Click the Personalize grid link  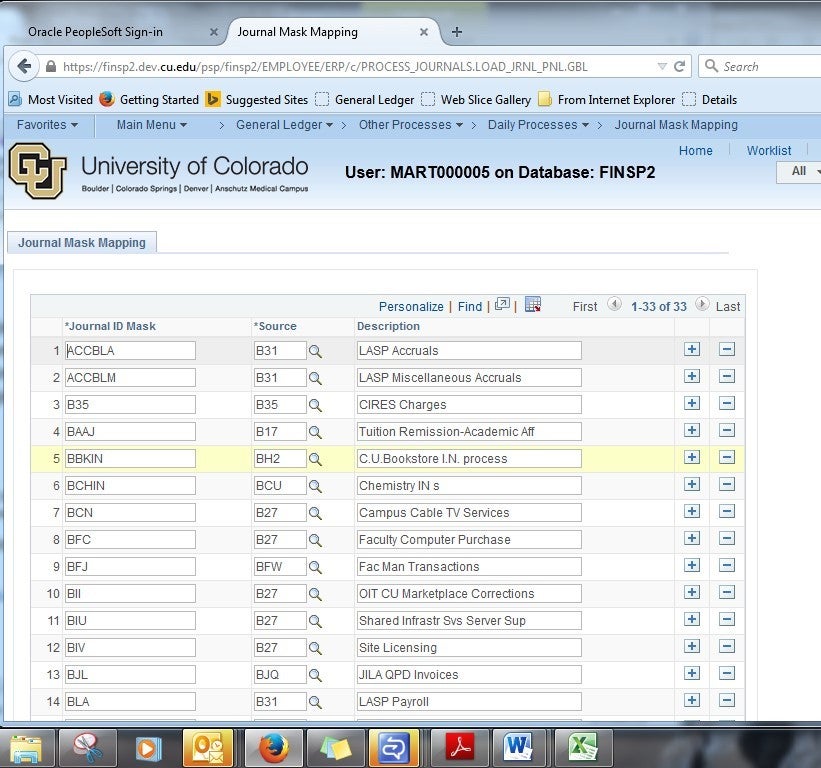tap(411, 307)
